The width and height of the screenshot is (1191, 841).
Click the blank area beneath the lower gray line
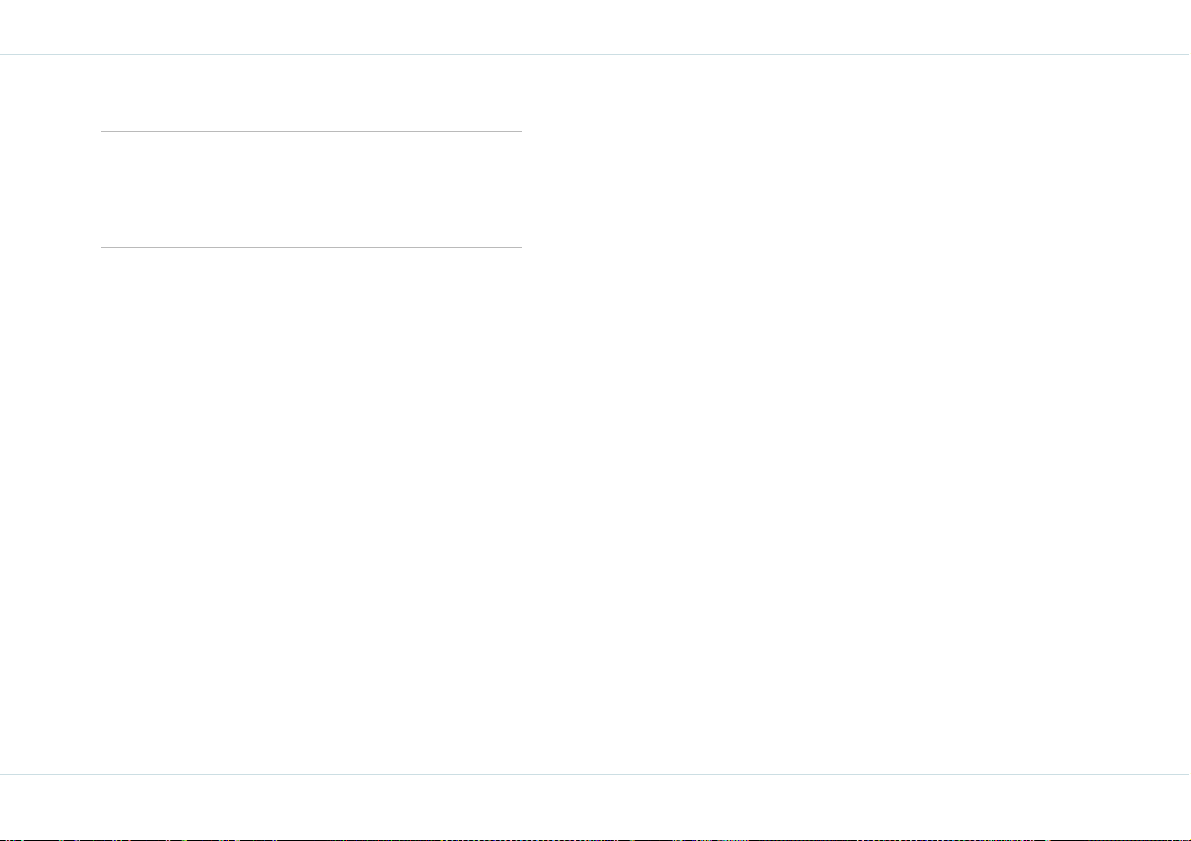tap(311, 509)
